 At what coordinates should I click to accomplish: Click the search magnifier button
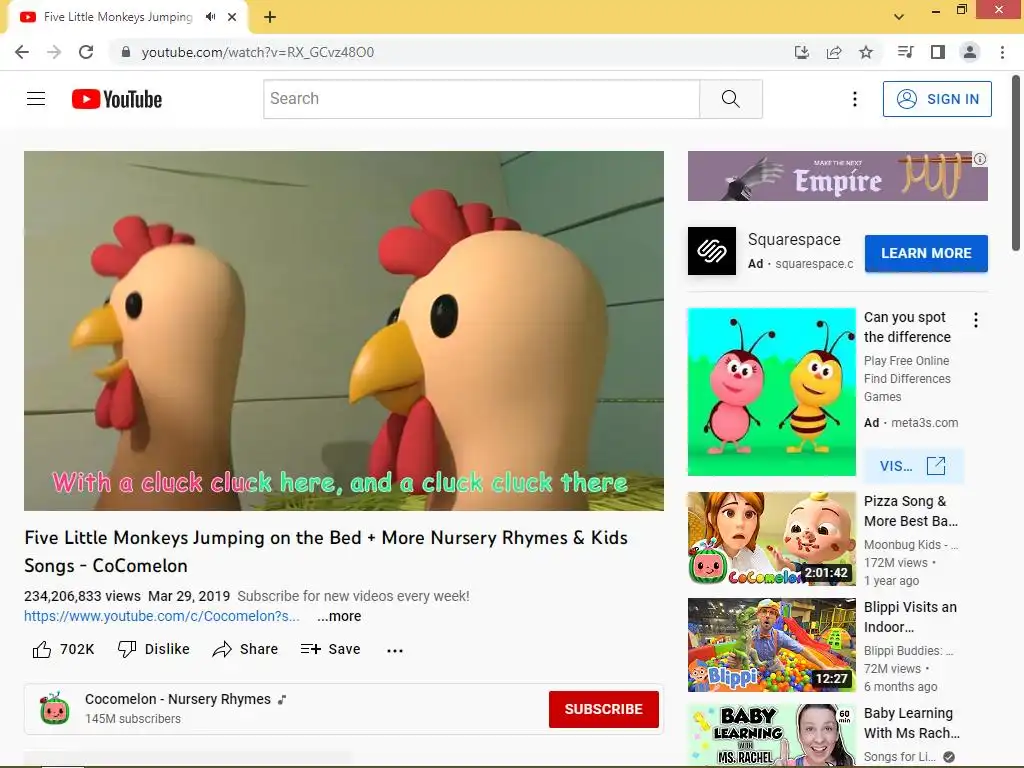click(x=731, y=99)
